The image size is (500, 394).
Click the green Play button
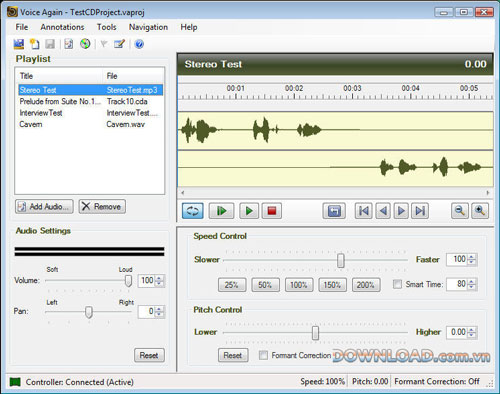[249, 211]
